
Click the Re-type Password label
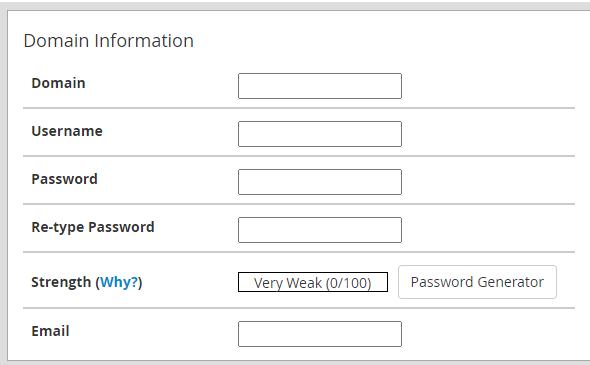(x=93, y=227)
